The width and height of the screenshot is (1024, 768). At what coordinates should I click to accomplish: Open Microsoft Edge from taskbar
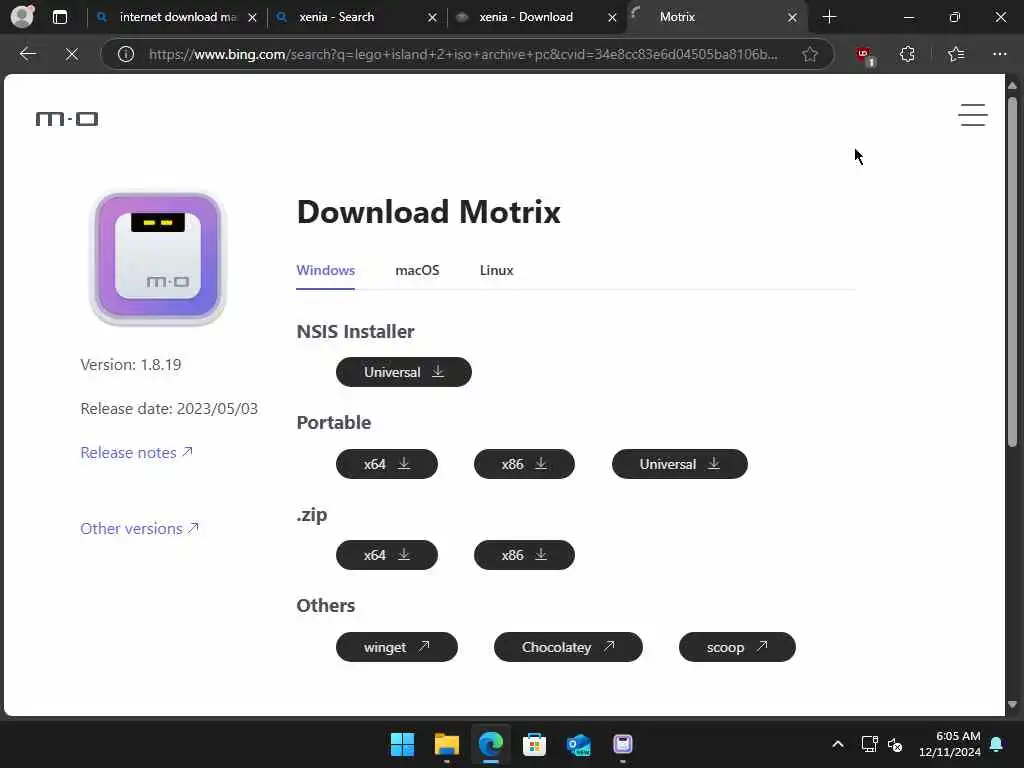click(490, 744)
